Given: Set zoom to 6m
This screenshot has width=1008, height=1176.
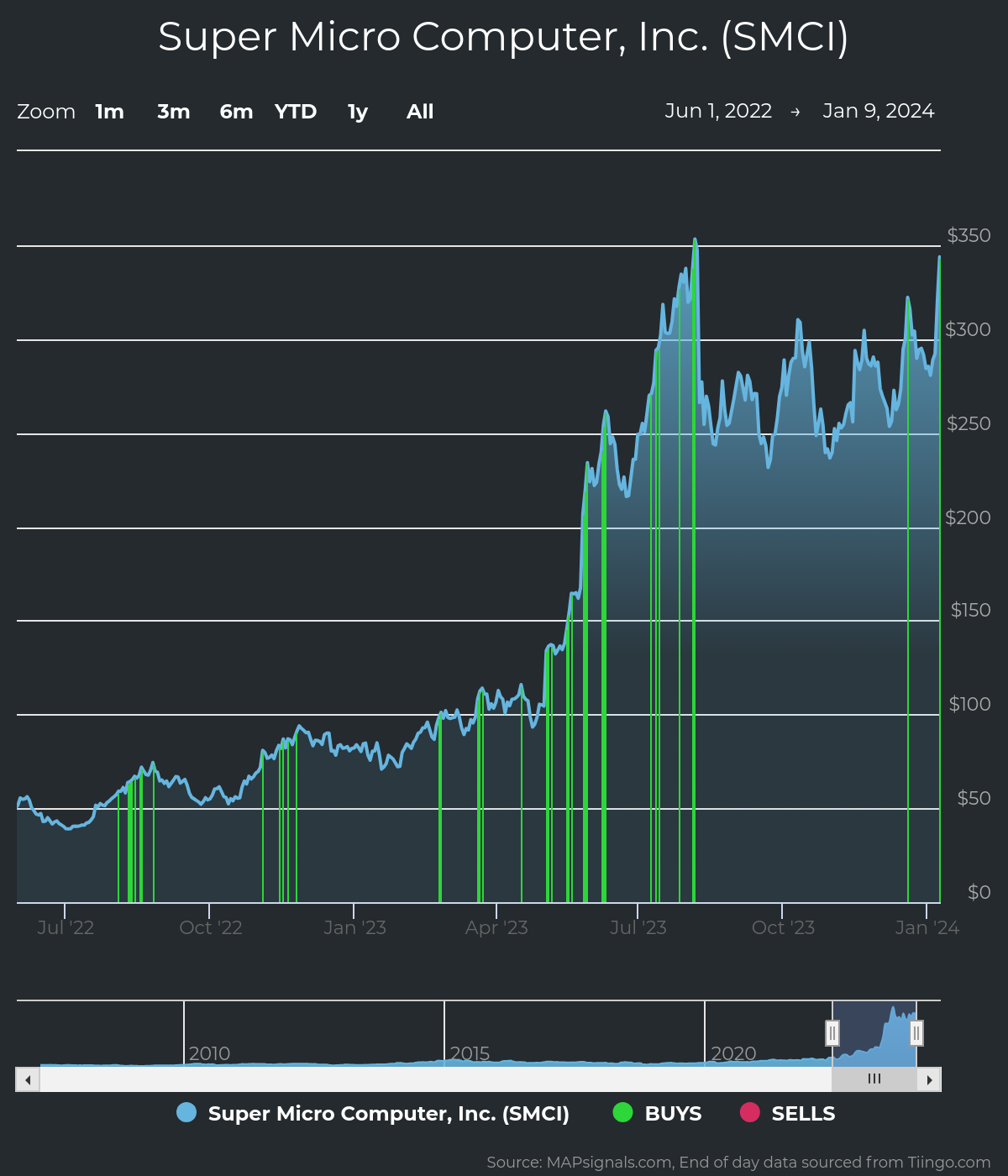Looking at the screenshot, I should [236, 112].
